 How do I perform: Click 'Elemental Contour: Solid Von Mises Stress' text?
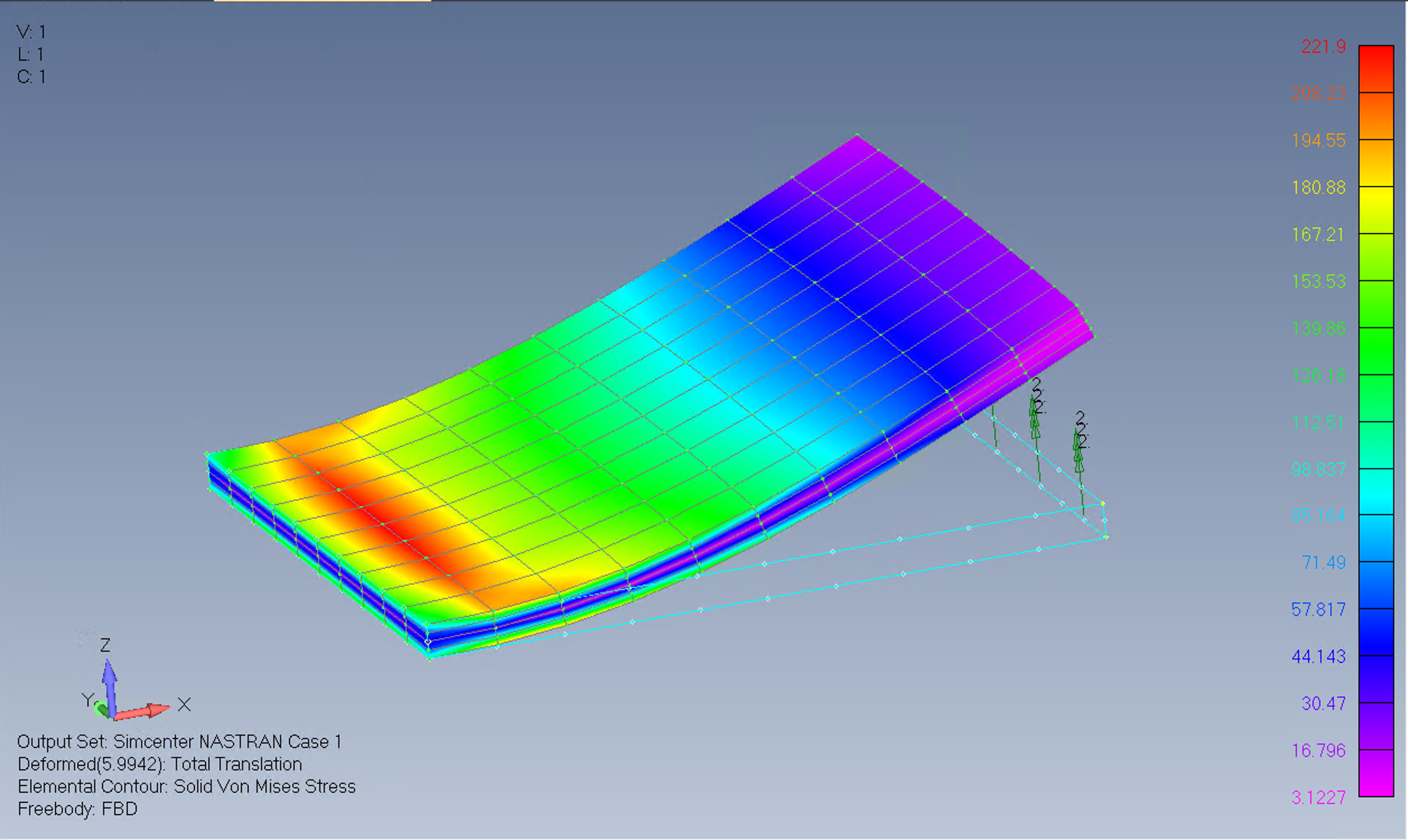coord(187,787)
